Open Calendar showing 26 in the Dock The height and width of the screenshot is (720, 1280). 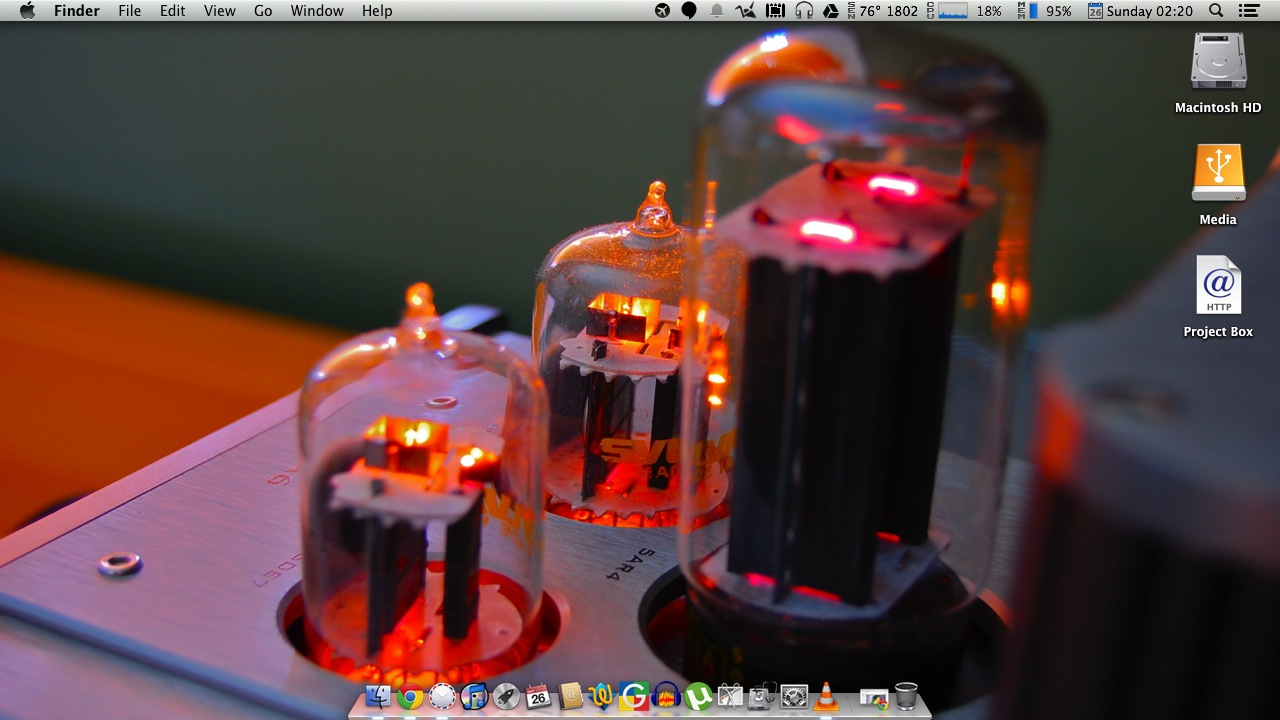[x=538, y=696]
